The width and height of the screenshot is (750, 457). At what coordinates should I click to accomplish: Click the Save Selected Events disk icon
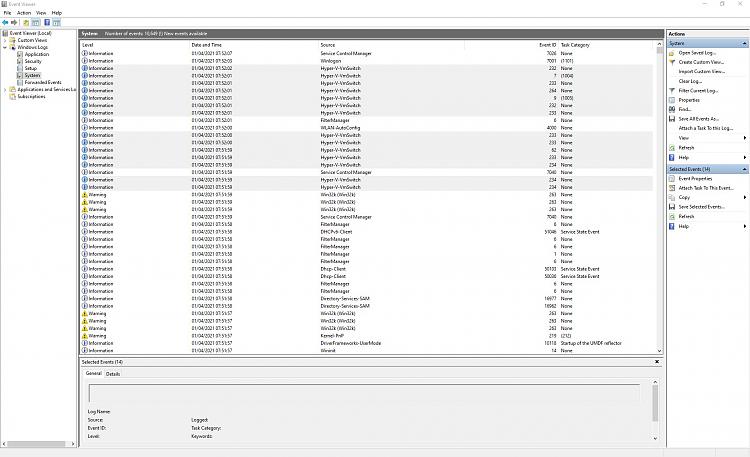click(x=672, y=207)
